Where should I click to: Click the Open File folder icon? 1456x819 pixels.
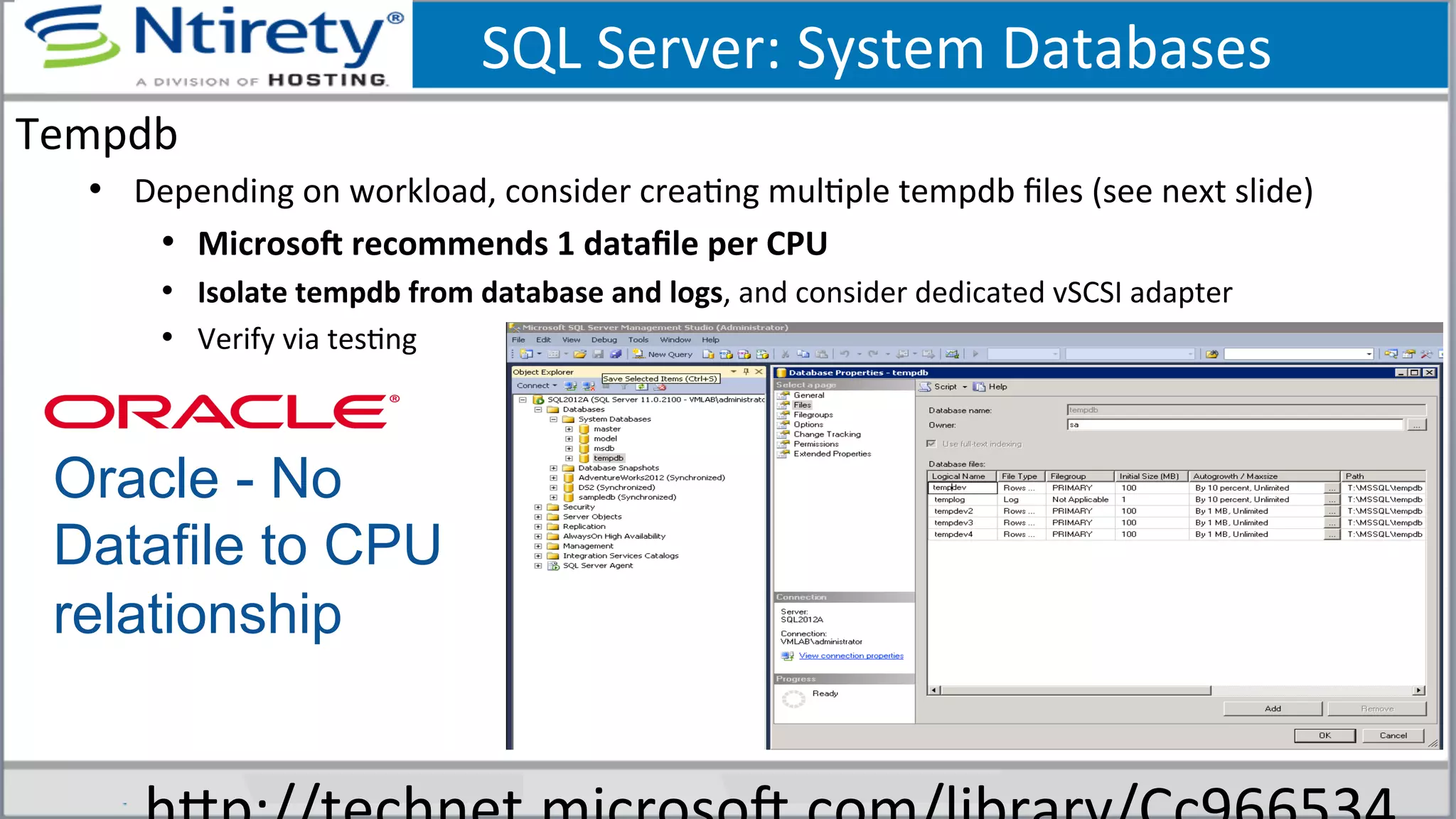pos(580,354)
